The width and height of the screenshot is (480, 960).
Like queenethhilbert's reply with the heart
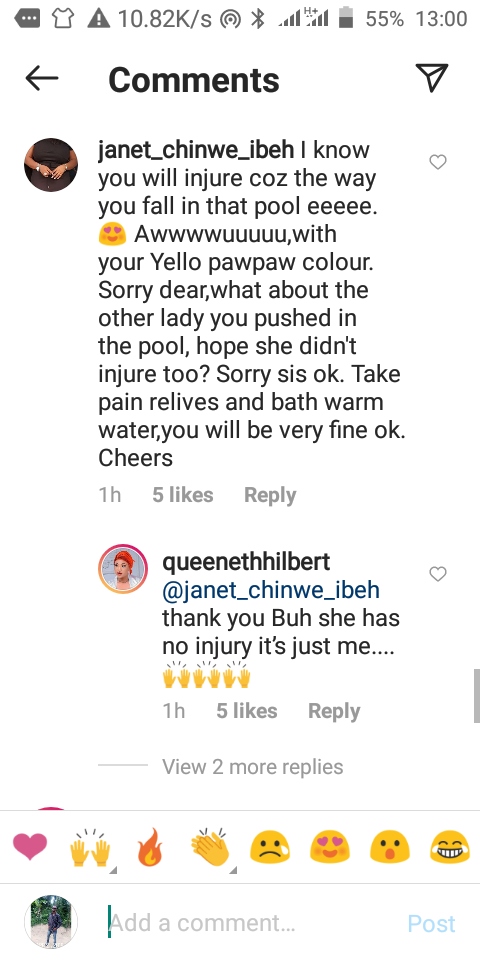point(438,574)
